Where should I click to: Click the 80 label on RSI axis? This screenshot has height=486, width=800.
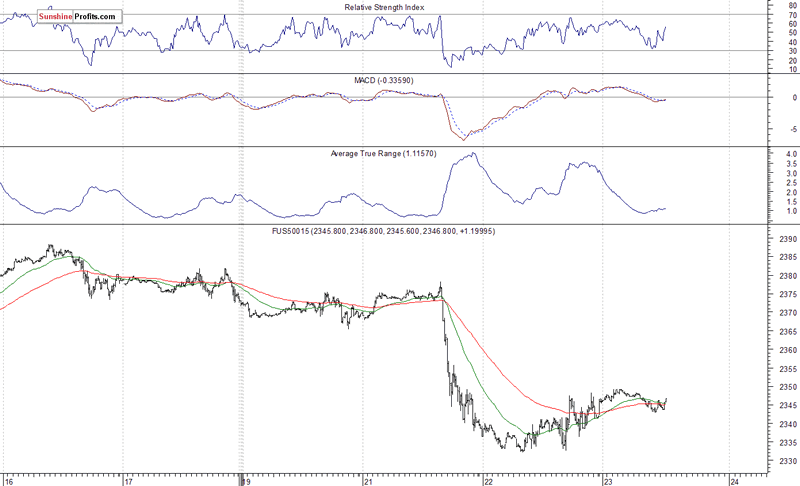coord(792,5)
